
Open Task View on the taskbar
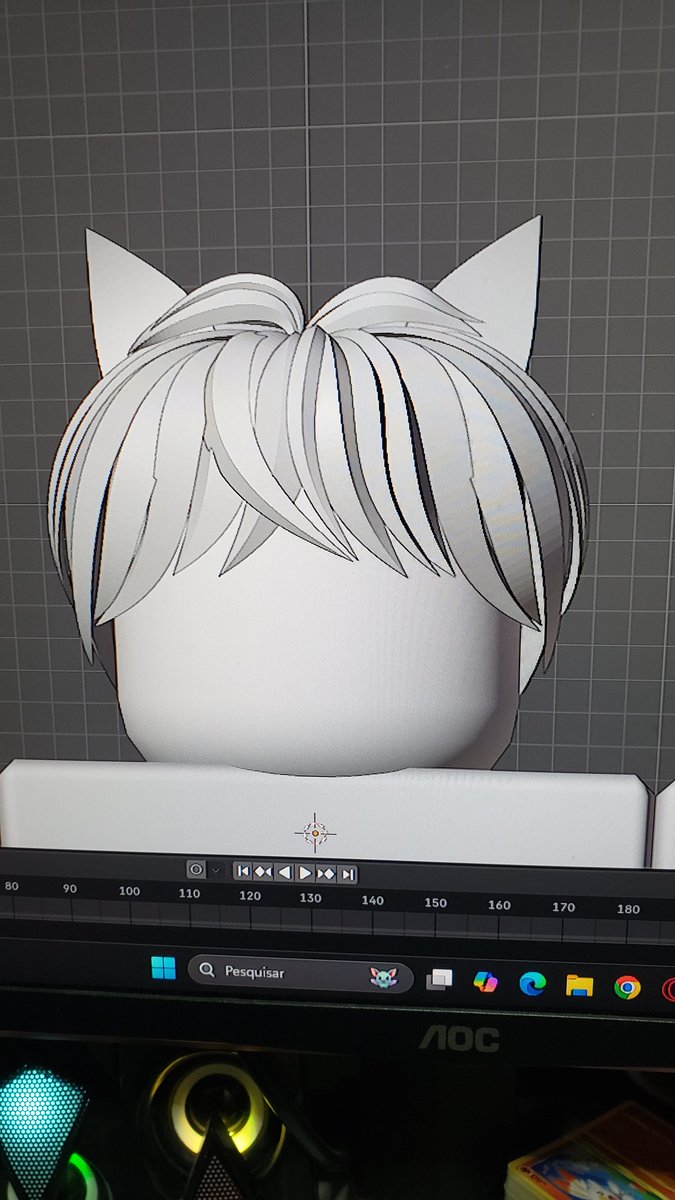point(439,981)
